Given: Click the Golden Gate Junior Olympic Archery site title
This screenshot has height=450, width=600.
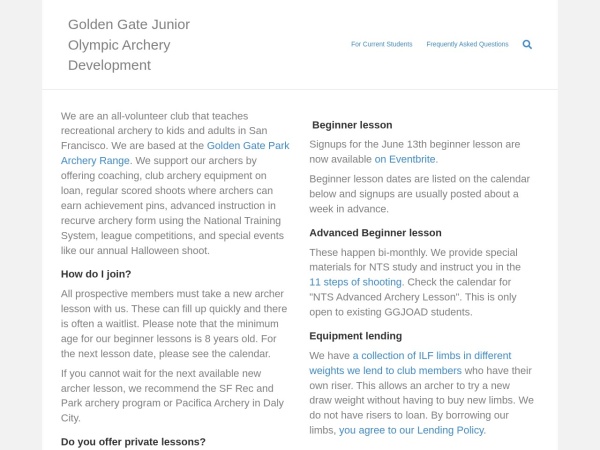Looking at the screenshot, I should [x=129, y=45].
